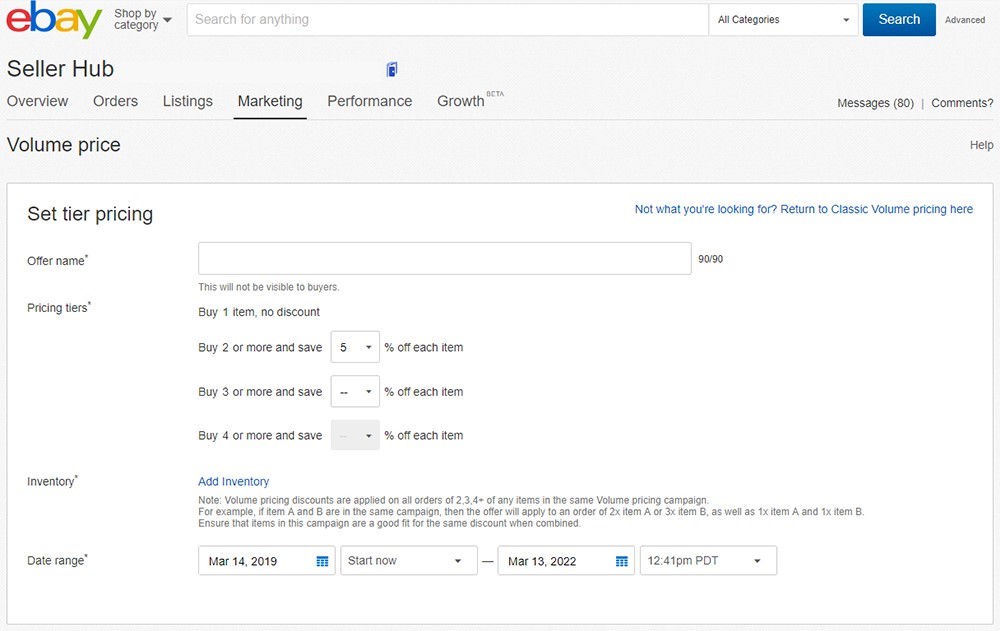Open the start date calendar icon
Viewport: 1000px width, 631px height.
(322, 561)
